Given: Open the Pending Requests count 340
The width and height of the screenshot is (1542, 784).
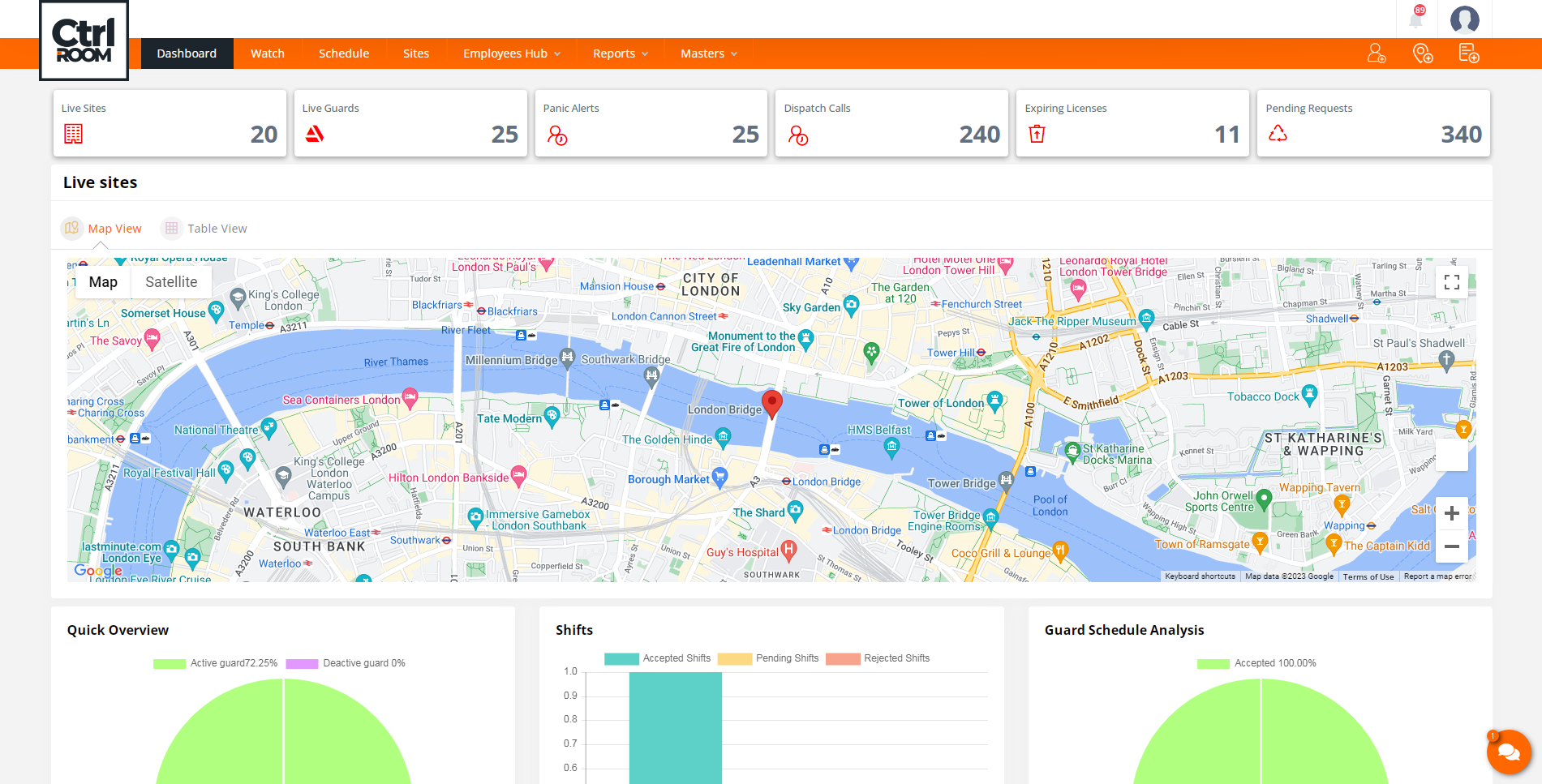Looking at the screenshot, I should [1461, 135].
